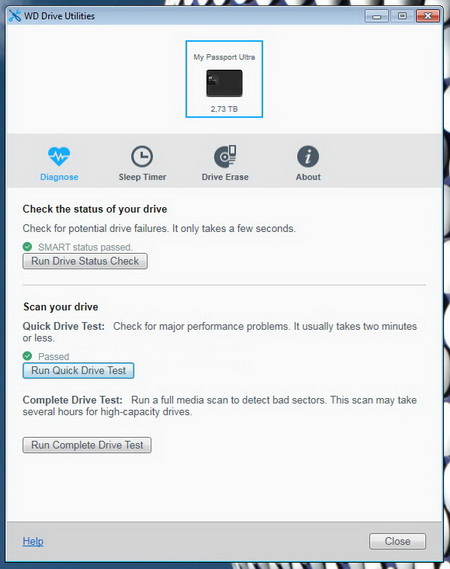Select the My Passport Ultra drive thumbnail
Viewport: 450px width, 569px height.
point(224,79)
